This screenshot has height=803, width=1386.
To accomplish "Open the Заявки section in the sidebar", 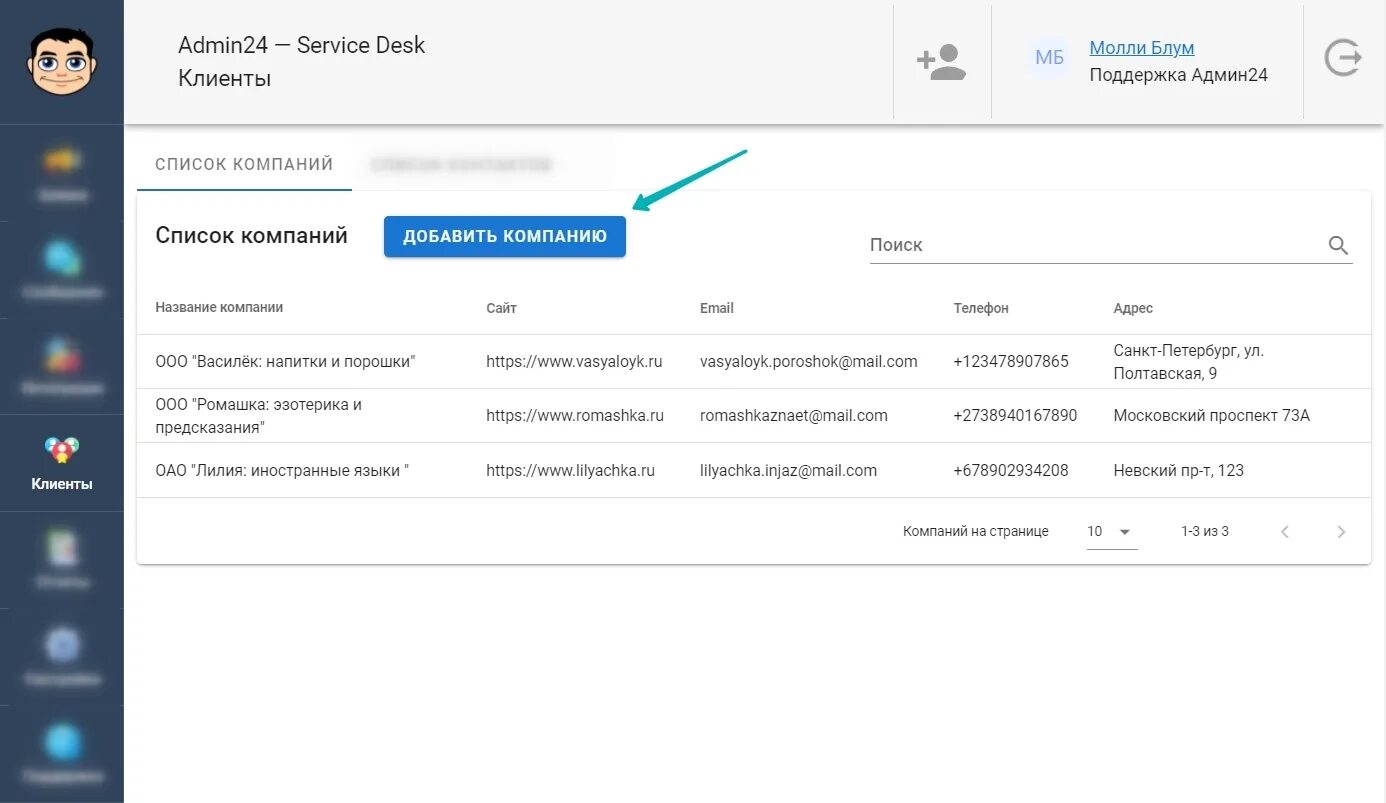I will click(62, 170).
